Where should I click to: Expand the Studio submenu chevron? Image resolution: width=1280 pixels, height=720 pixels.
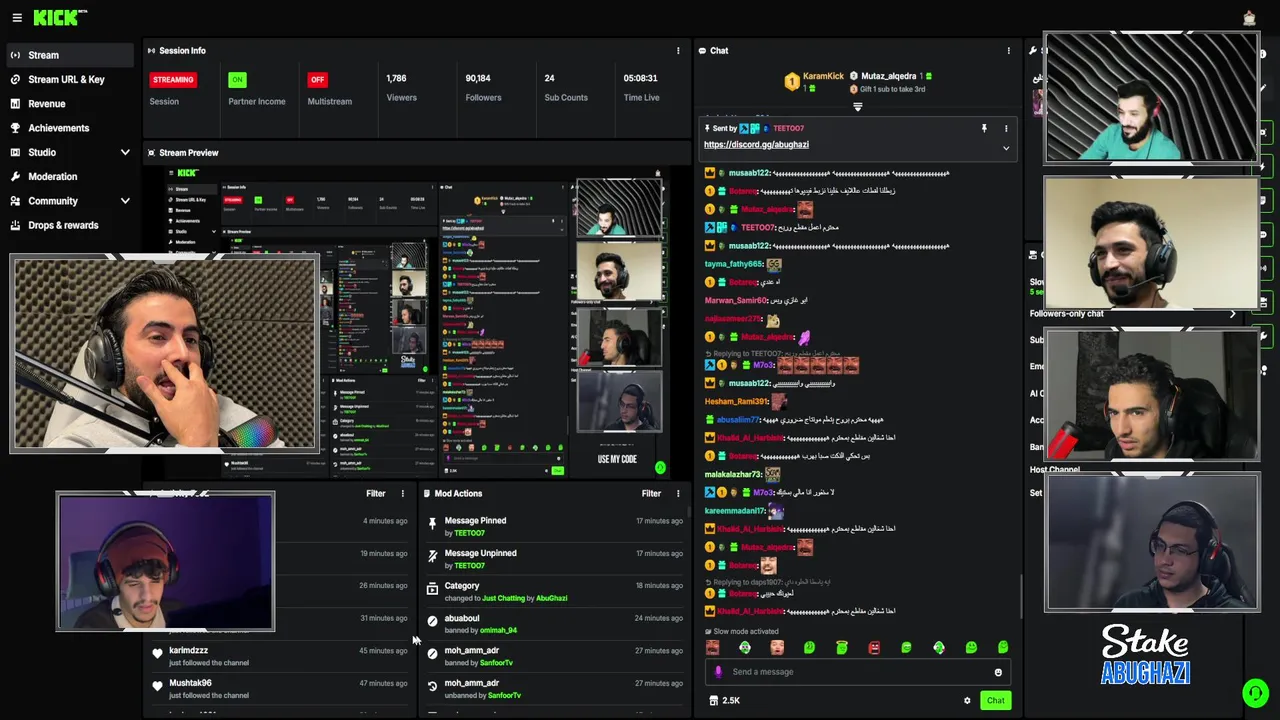[125, 152]
